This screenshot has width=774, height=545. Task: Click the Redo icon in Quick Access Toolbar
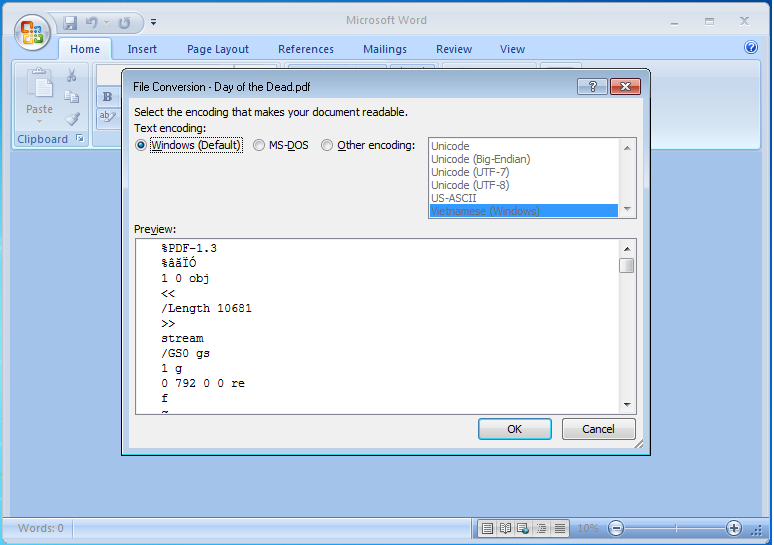(x=124, y=22)
